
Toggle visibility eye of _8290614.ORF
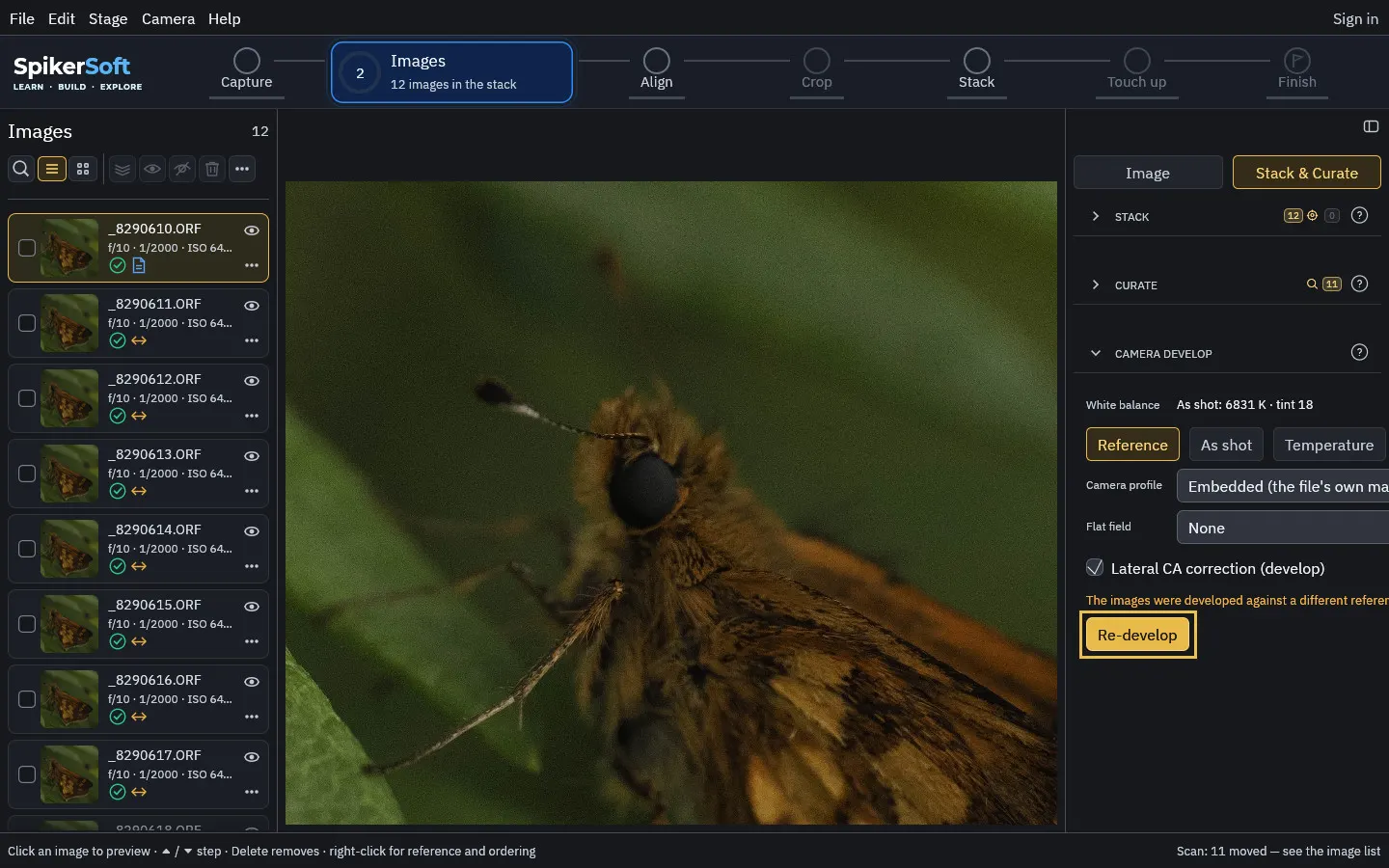pyautogui.click(x=252, y=531)
